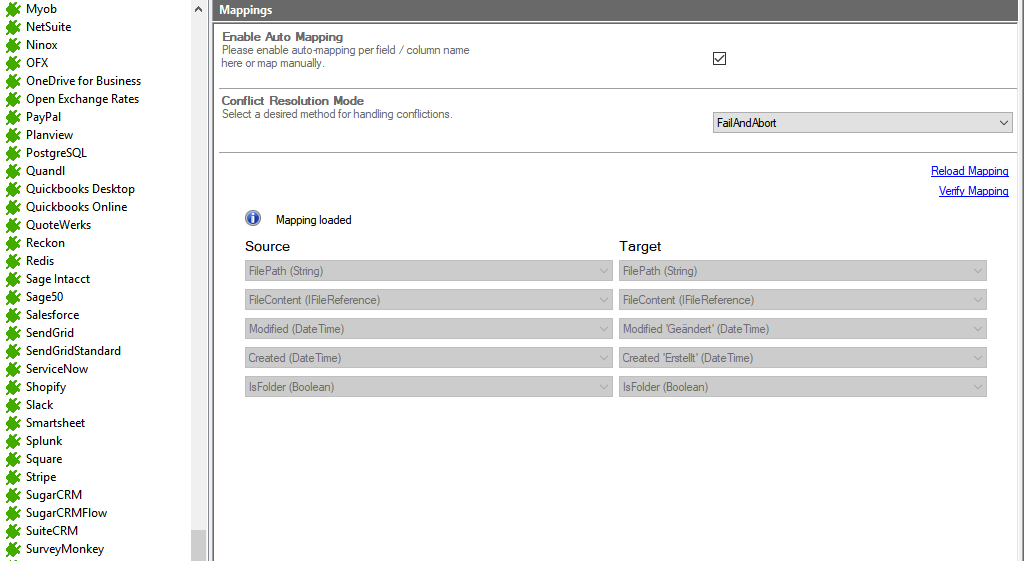Click the Verify Mapping link
Viewport: 1024px width, 561px height.
point(973,191)
